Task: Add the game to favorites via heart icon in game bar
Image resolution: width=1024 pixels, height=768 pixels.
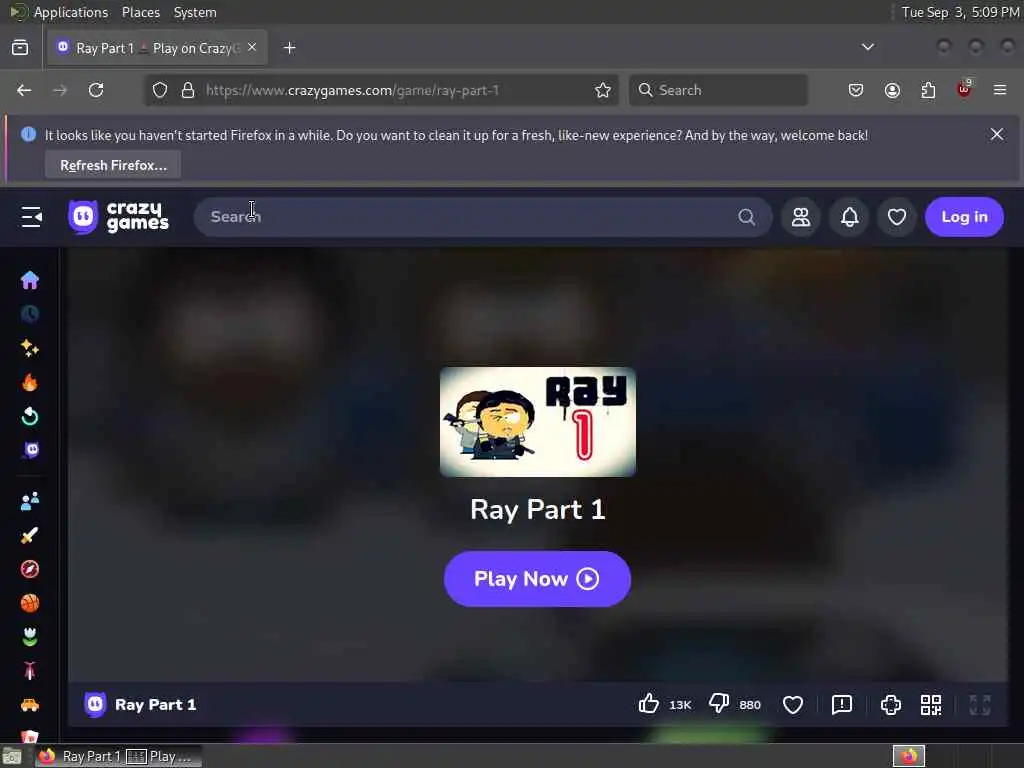Action: (x=793, y=705)
